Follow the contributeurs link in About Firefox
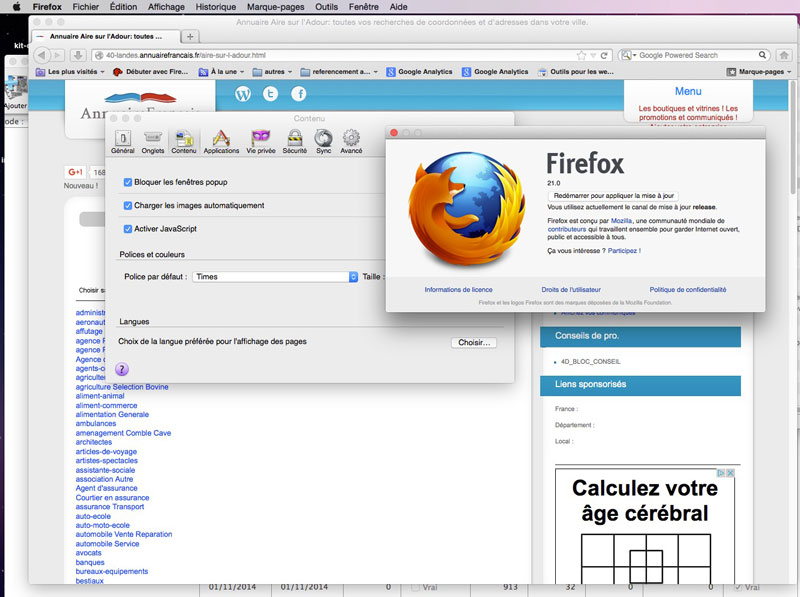The height and width of the screenshot is (597, 800). tap(567, 229)
